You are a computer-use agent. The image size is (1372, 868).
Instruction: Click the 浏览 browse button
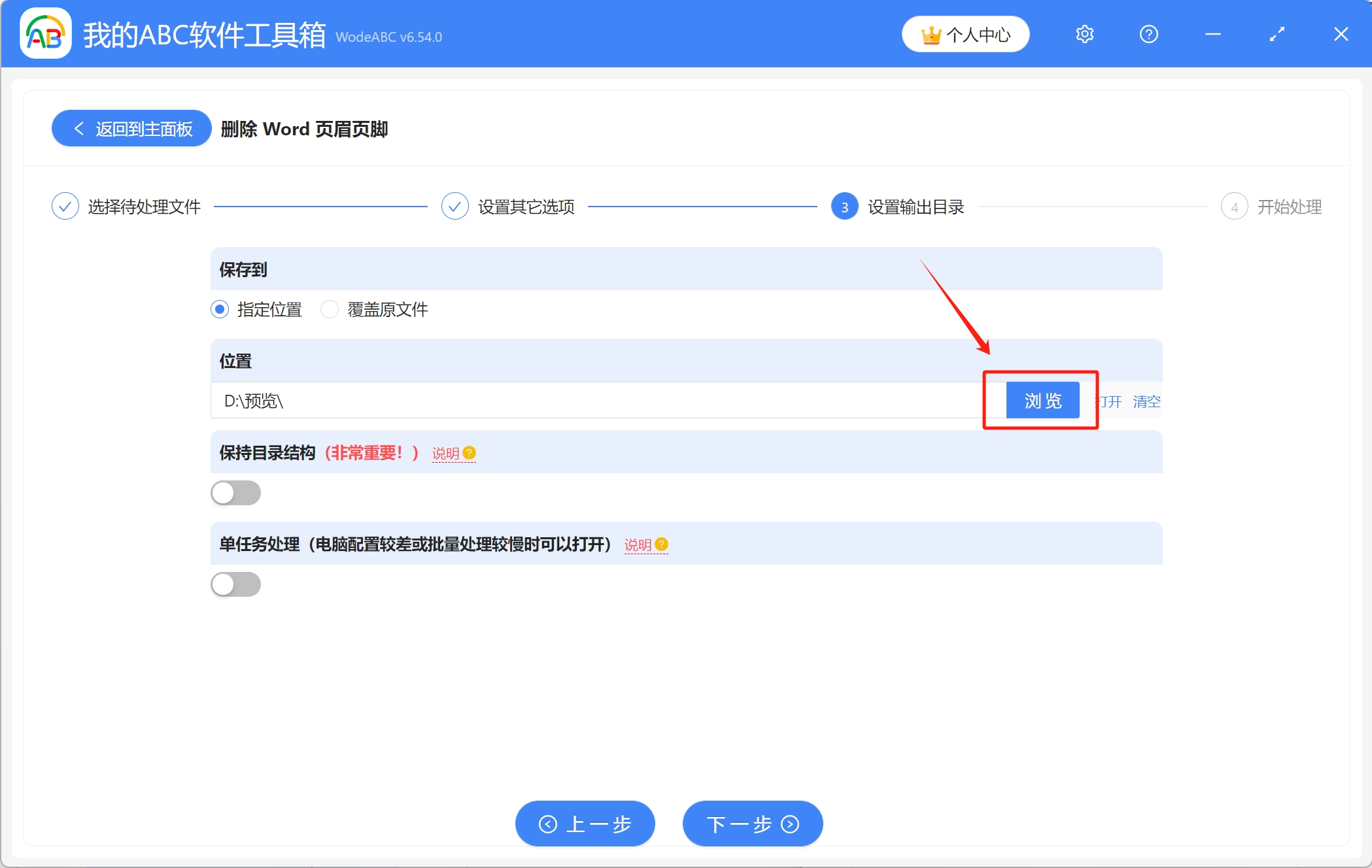coord(1042,400)
